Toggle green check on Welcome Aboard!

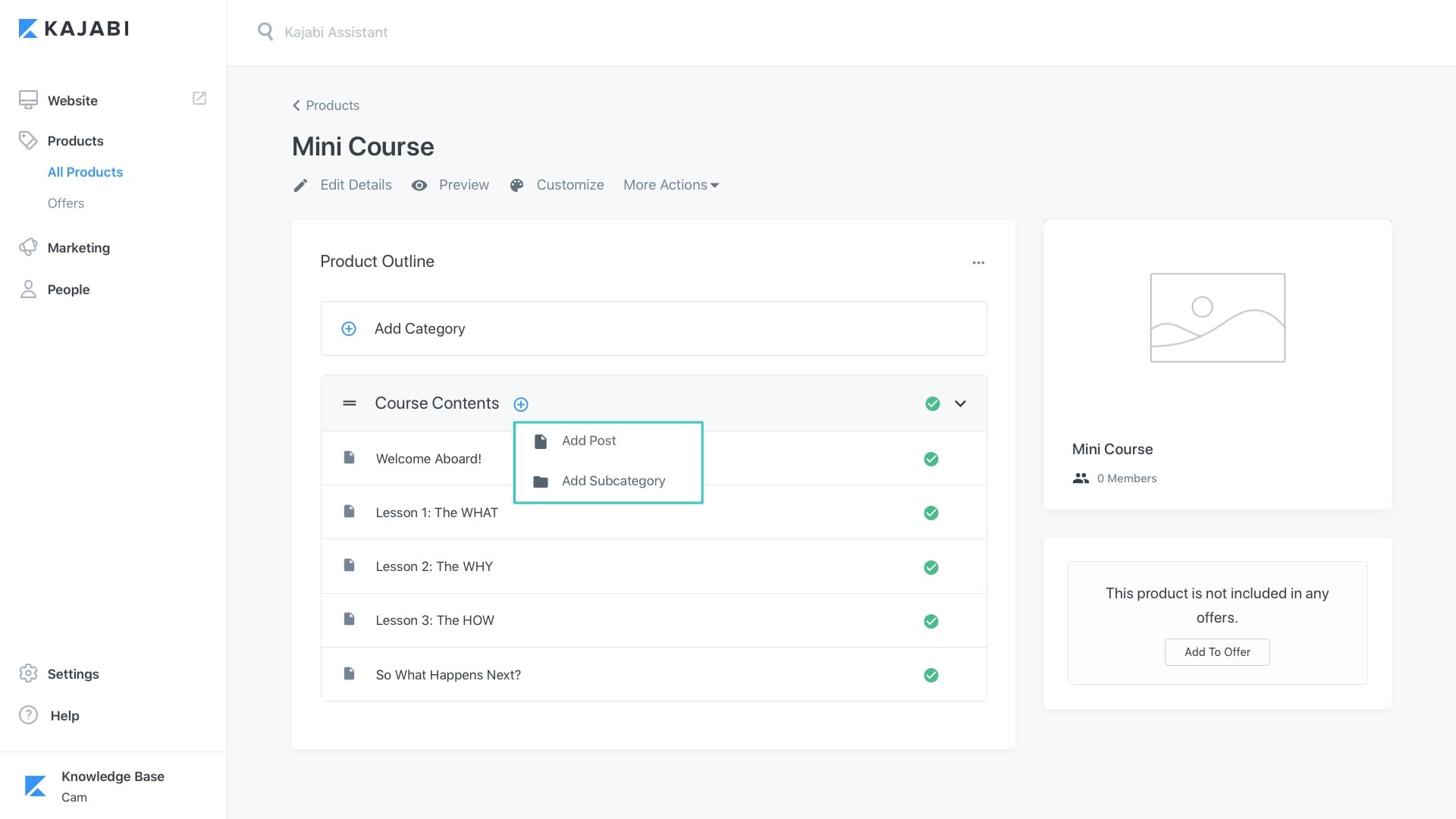pyautogui.click(x=931, y=460)
